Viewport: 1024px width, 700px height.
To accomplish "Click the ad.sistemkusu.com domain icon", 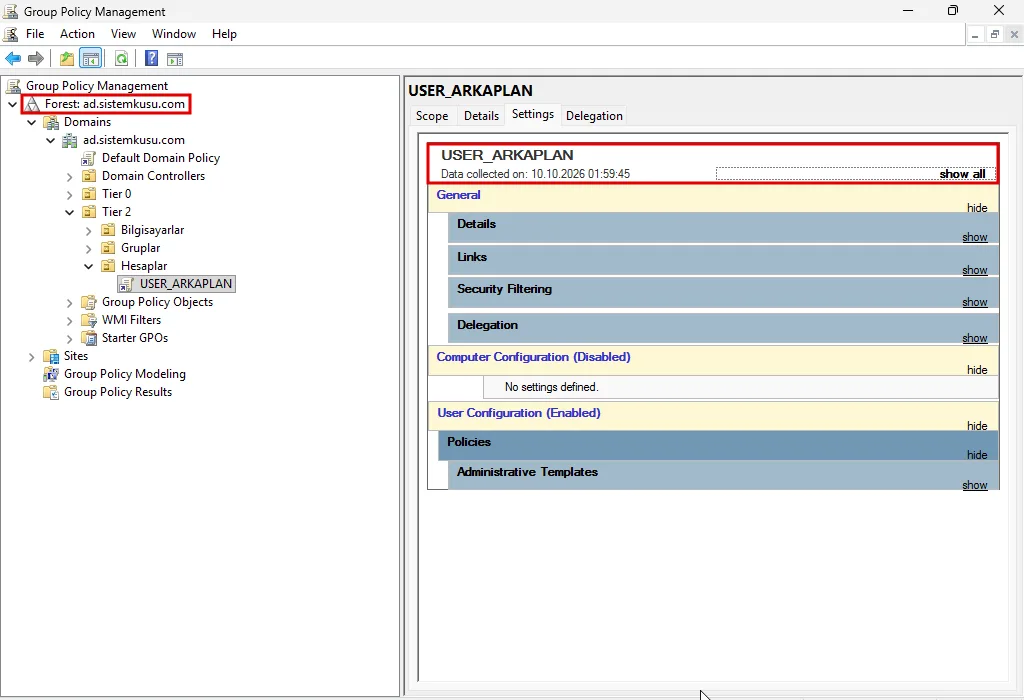I will [x=70, y=140].
